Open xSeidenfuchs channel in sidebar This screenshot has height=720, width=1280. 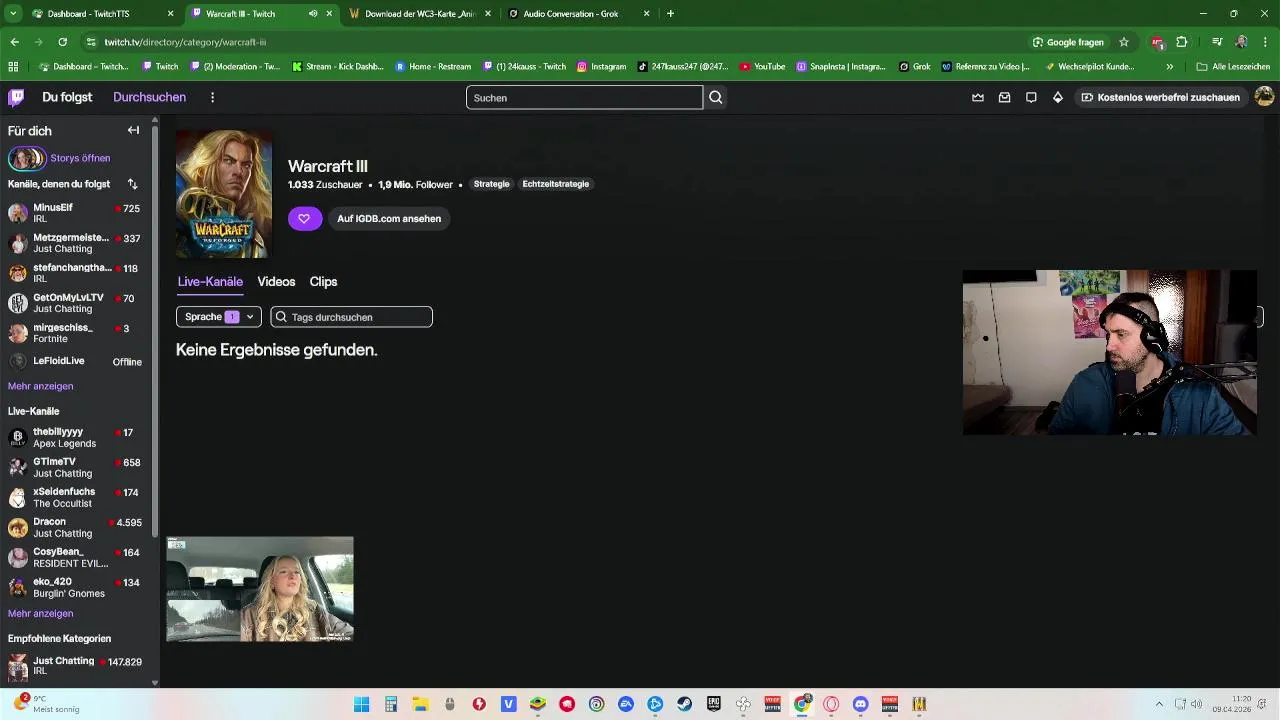coord(75,497)
